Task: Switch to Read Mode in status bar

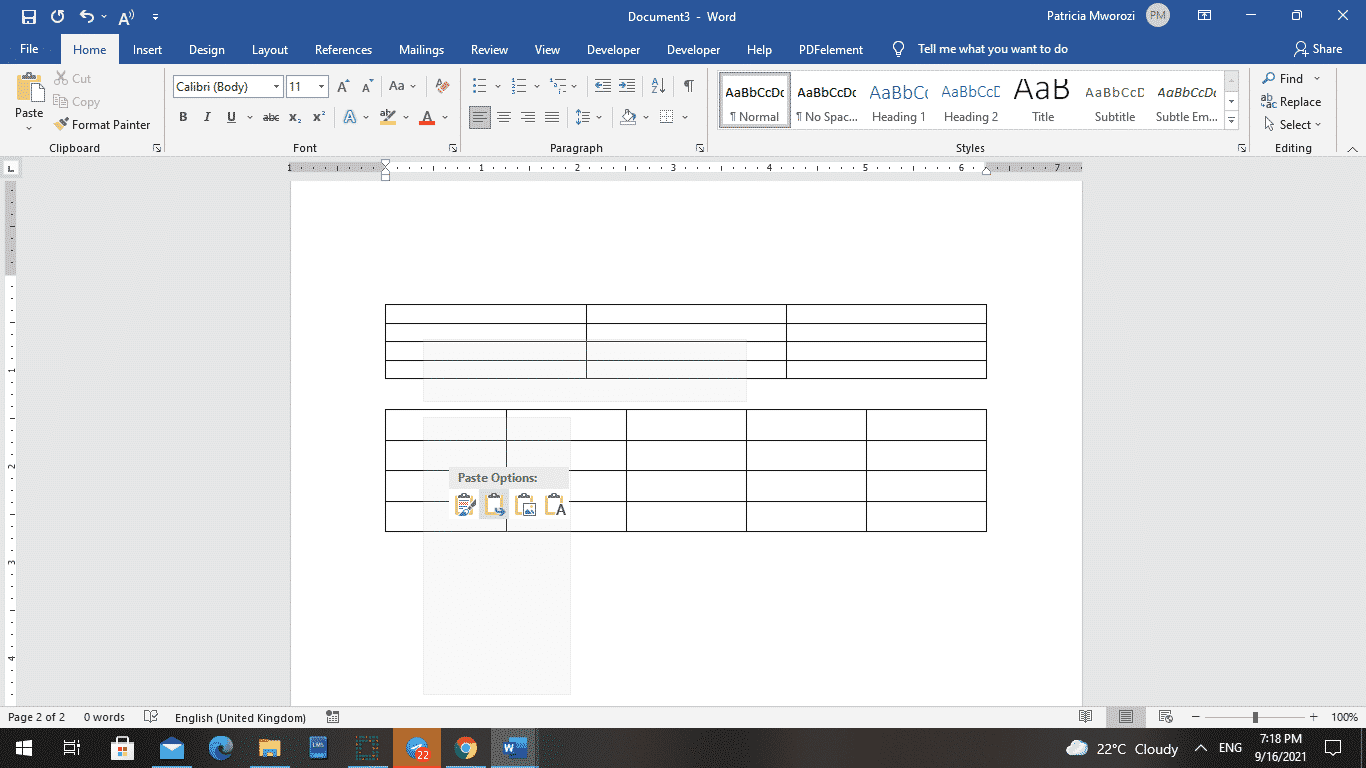Action: [1086, 717]
